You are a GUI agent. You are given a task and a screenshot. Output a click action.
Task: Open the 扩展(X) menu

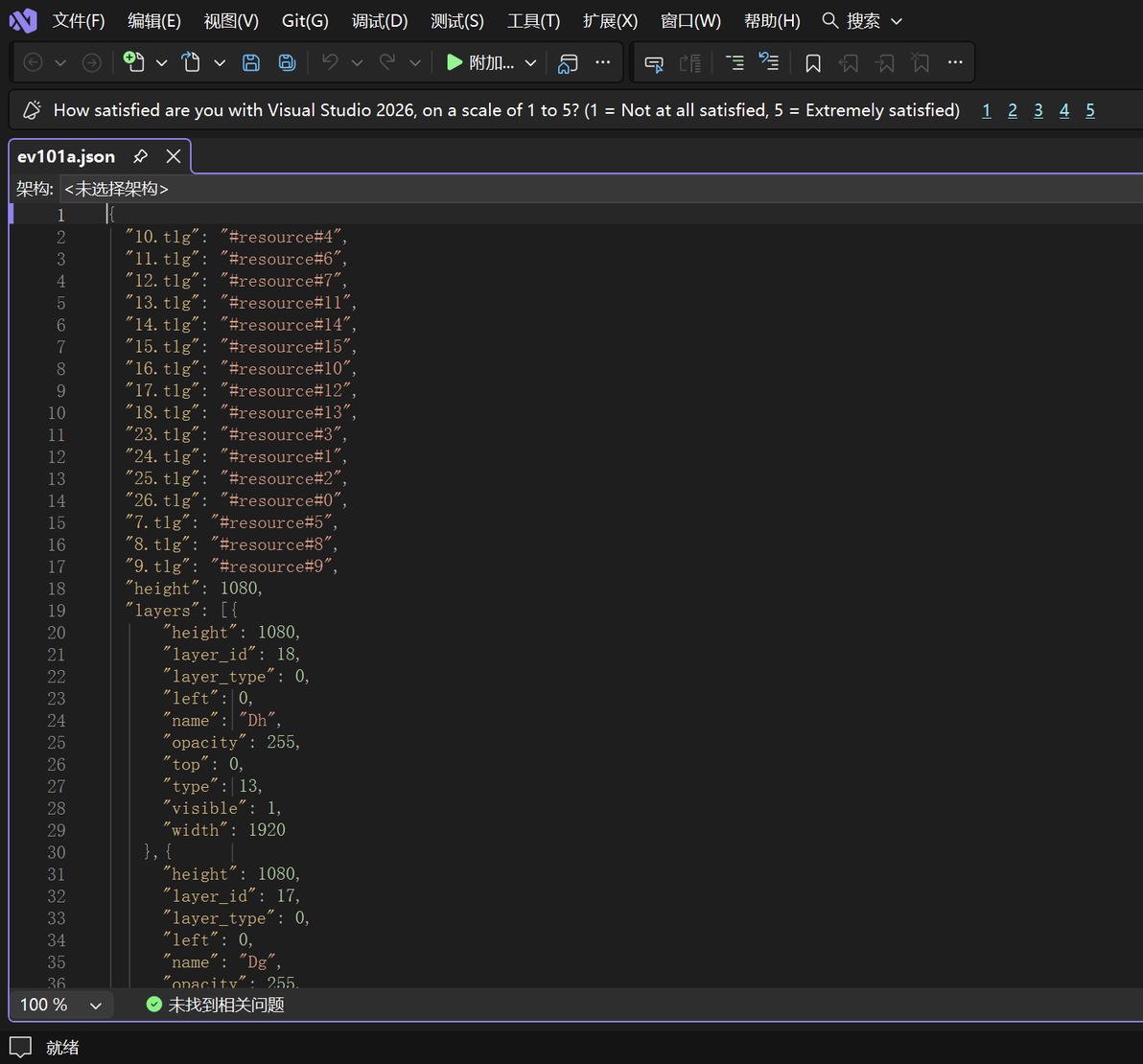610,21
